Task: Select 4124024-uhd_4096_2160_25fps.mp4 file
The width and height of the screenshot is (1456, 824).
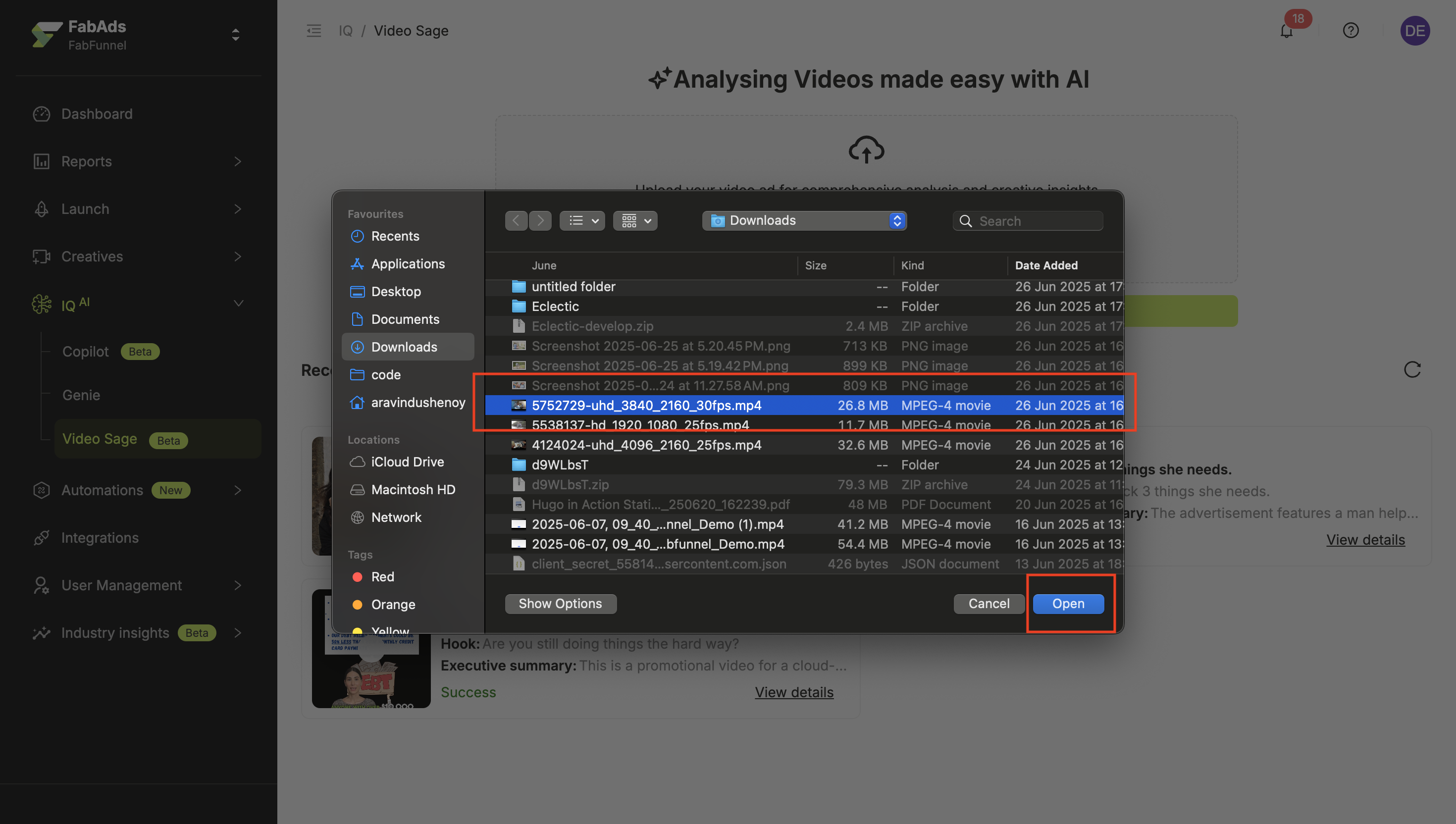Action: pyautogui.click(x=646, y=445)
